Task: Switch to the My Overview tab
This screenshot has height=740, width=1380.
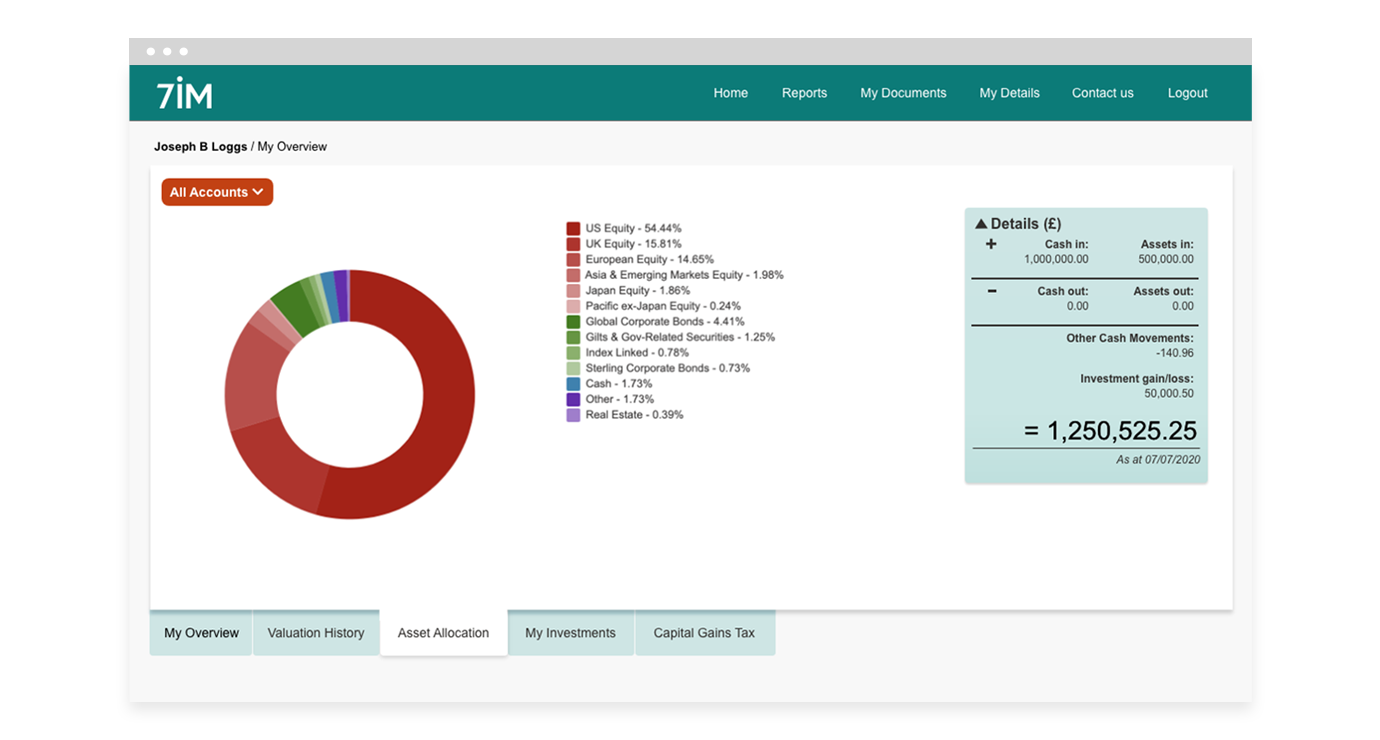Action: 201,633
